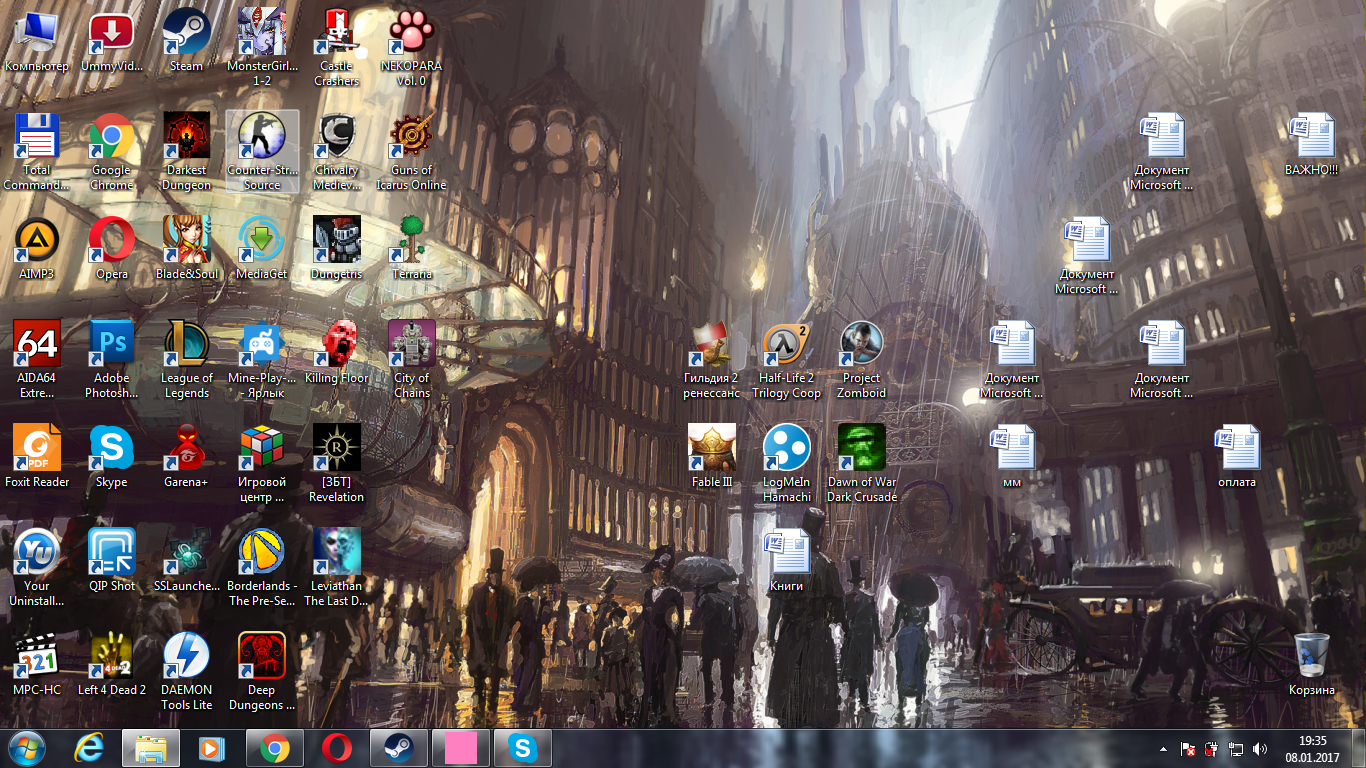Open the Компьютер desktop icon
Image resolution: width=1366 pixels, height=768 pixels.
coord(37,42)
